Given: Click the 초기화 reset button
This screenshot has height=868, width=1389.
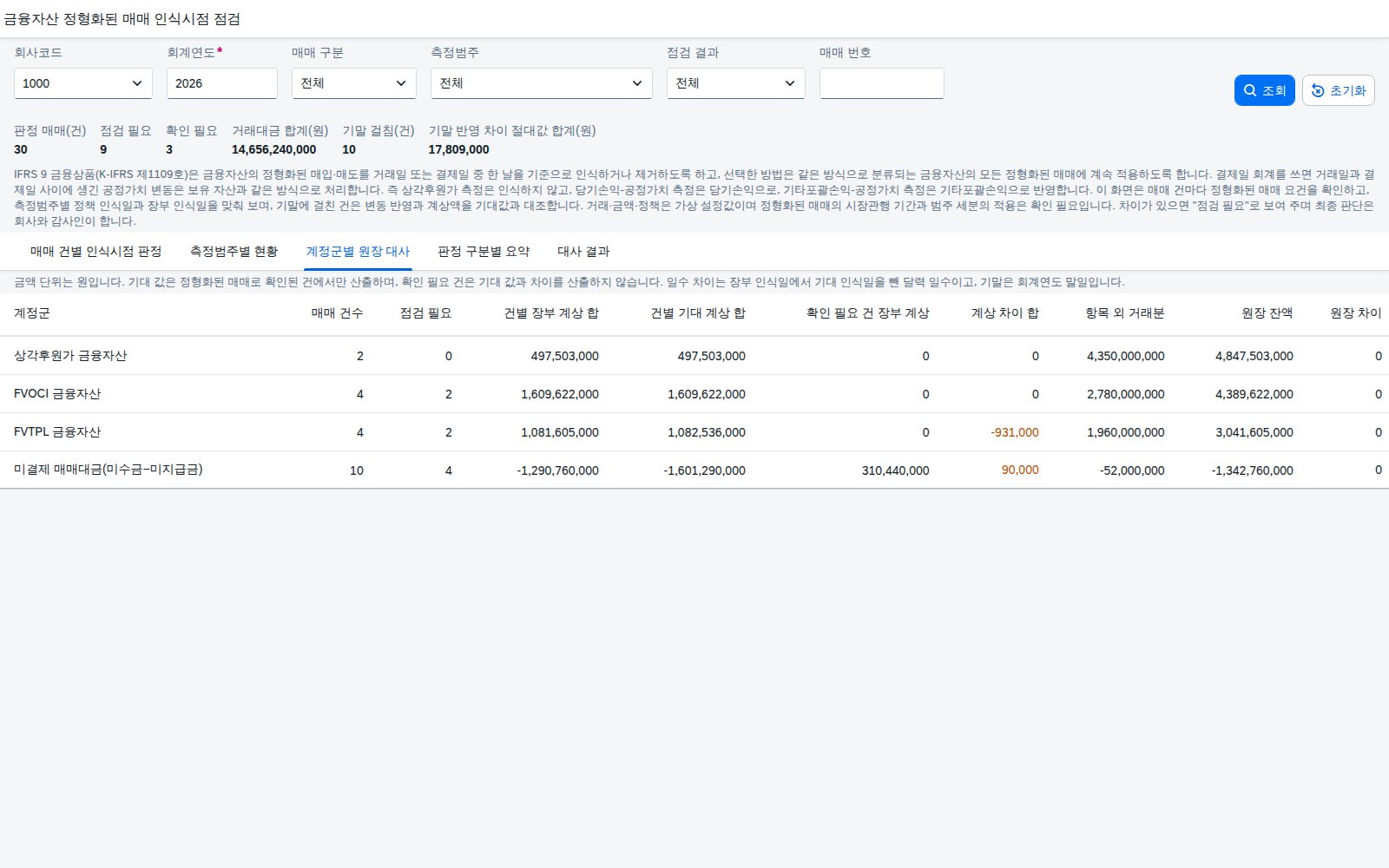Looking at the screenshot, I should click(1338, 90).
